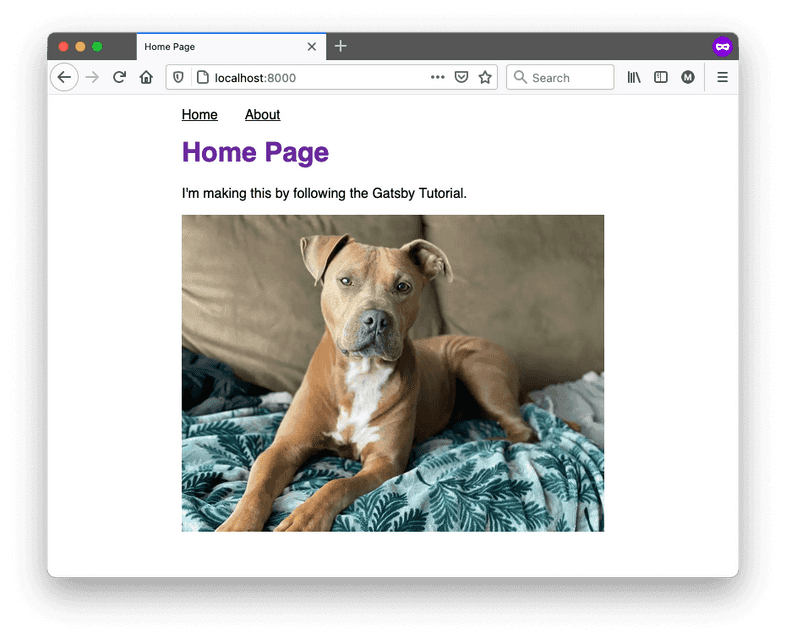Click the dog photo on the page
The width and height of the screenshot is (786, 640).
coord(392,373)
